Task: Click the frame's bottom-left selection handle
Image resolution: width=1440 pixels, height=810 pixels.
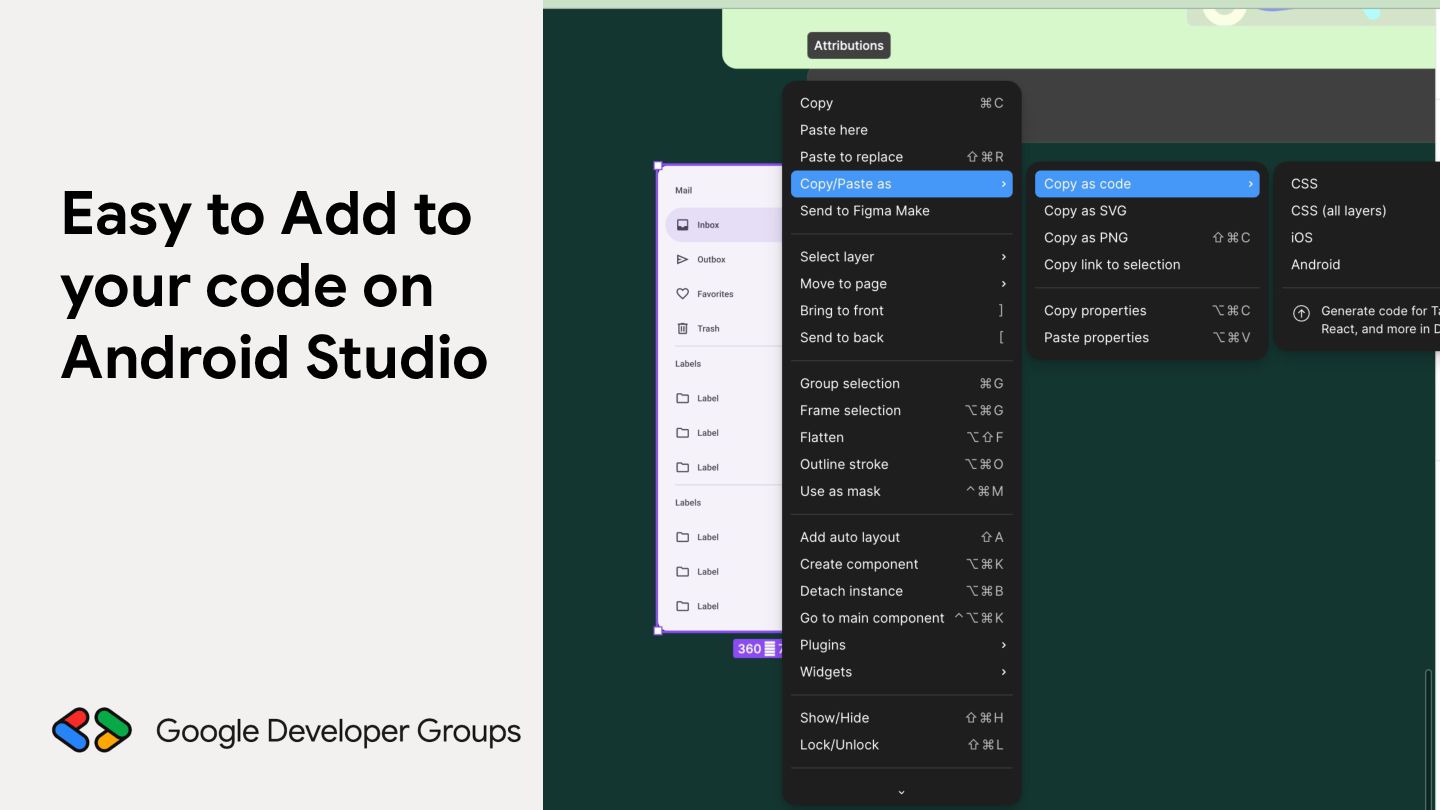Action: pyautogui.click(x=658, y=631)
